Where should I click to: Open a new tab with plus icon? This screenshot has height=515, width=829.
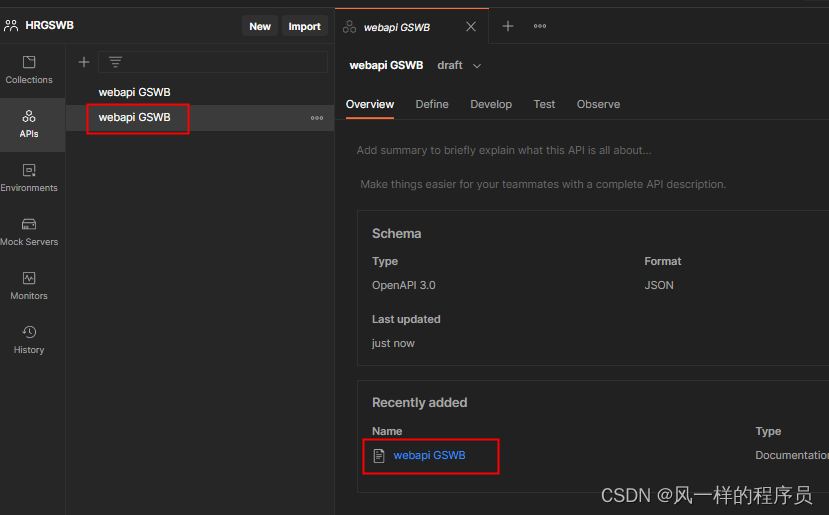(x=508, y=26)
